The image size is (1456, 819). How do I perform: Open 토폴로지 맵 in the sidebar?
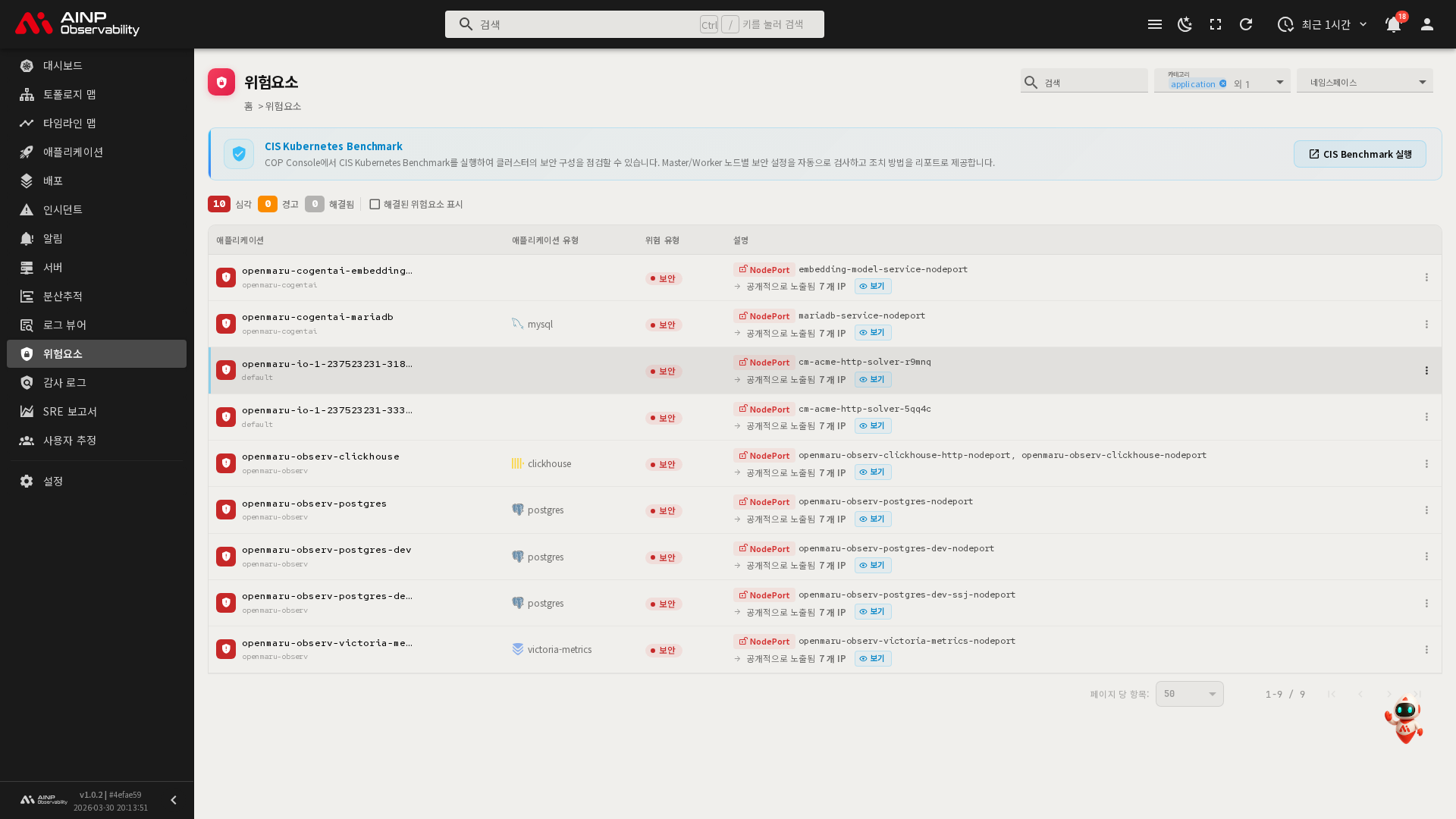pyautogui.click(x=70, y=94)
